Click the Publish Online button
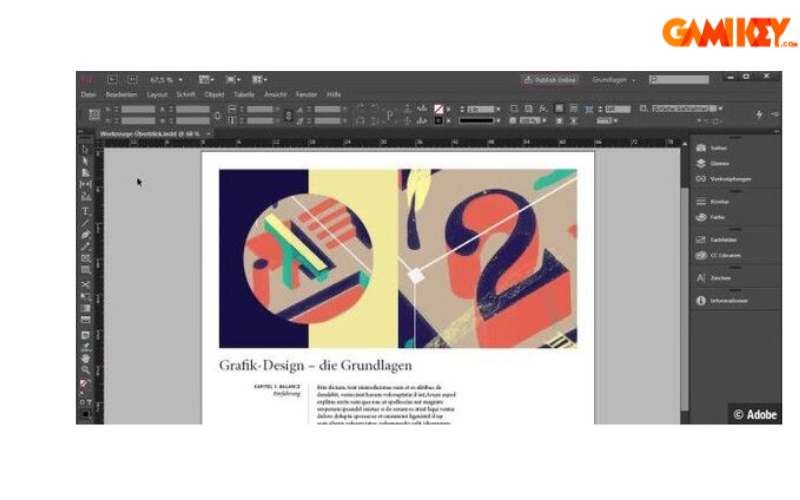800x500 pixels. 550,79
